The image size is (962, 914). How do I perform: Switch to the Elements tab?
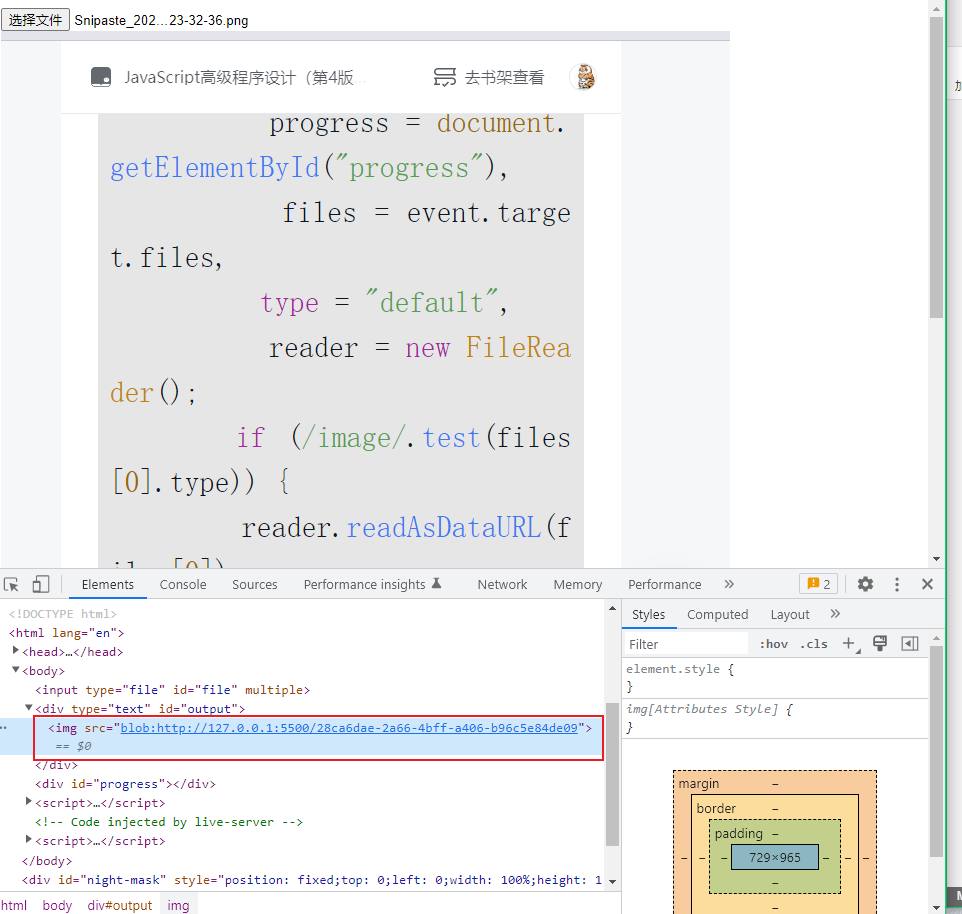[x=107, y=585]
